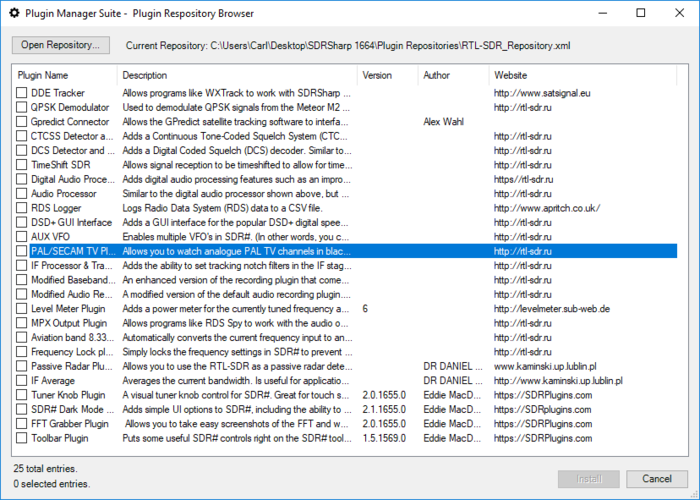Click the gear icon in the title bar
700x500 pixels.
click(15, 13)
